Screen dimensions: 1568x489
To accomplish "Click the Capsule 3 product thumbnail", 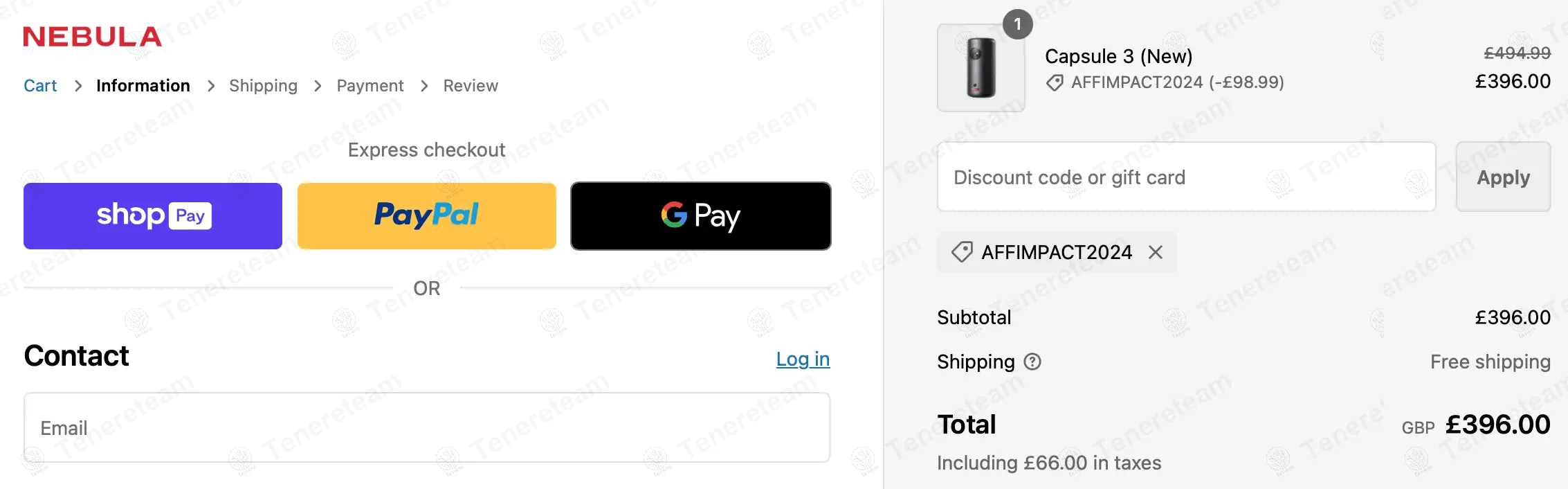I will (981, 68).
